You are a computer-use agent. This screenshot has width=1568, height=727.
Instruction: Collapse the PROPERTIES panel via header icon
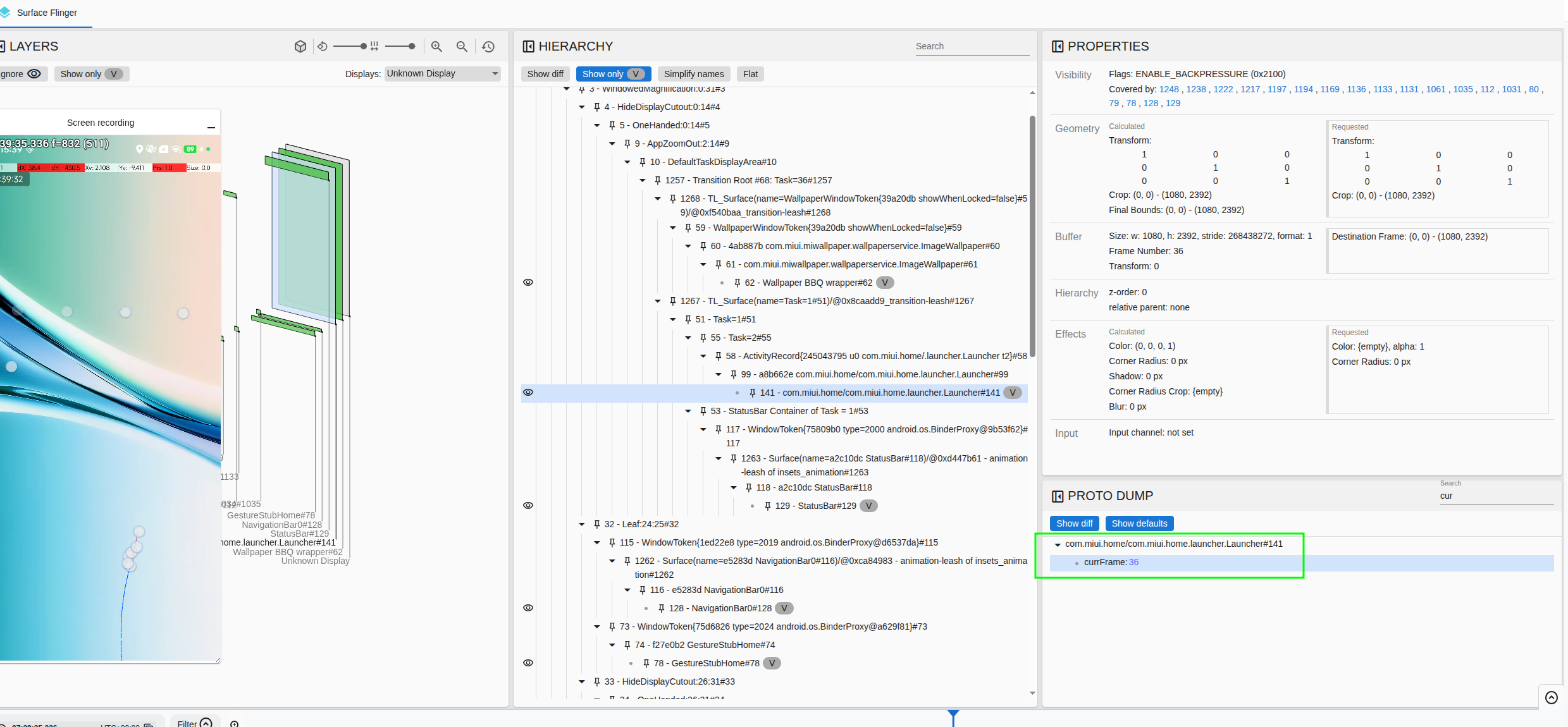tap(1057, 46)
